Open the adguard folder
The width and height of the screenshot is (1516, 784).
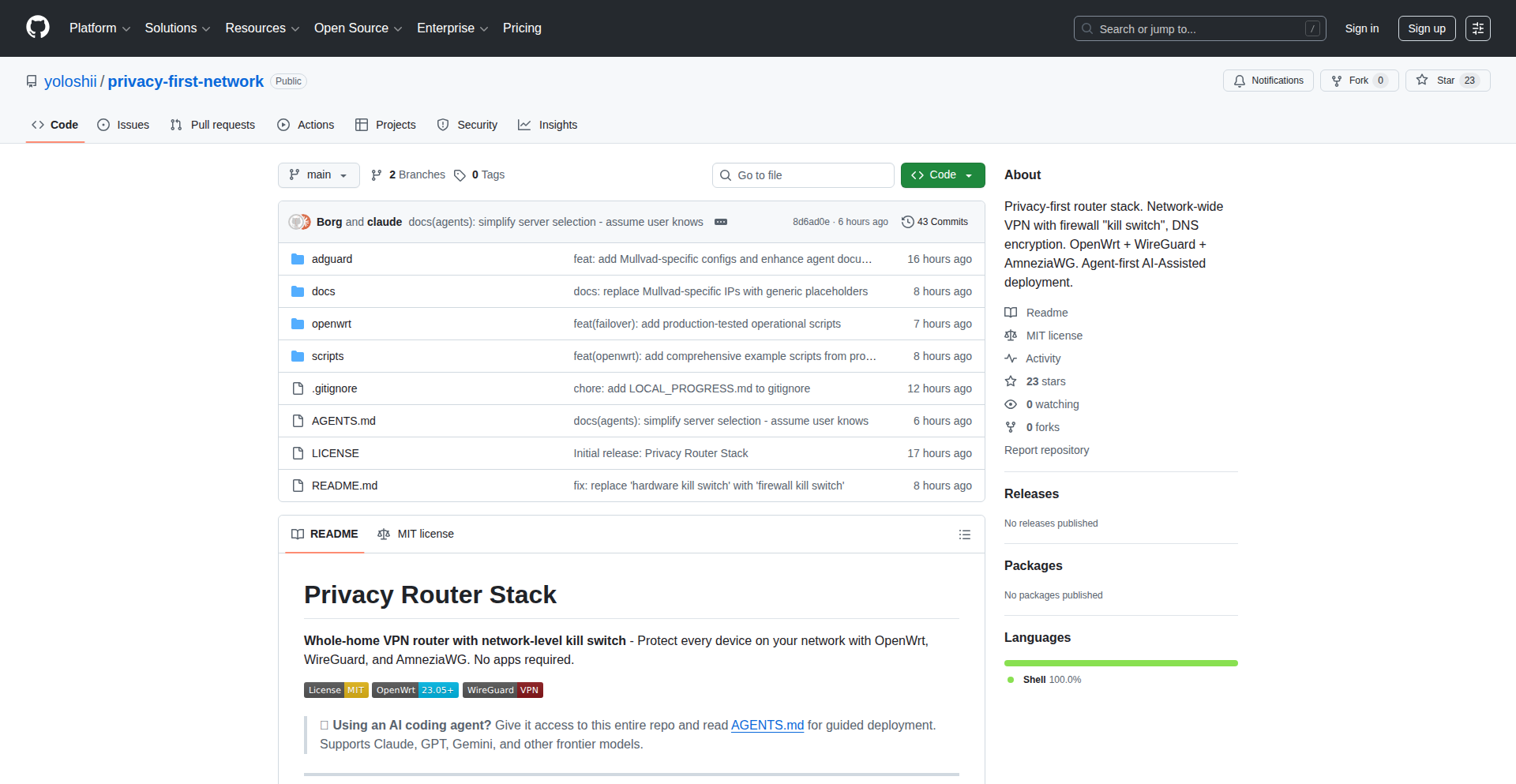[x=332, y=259]
